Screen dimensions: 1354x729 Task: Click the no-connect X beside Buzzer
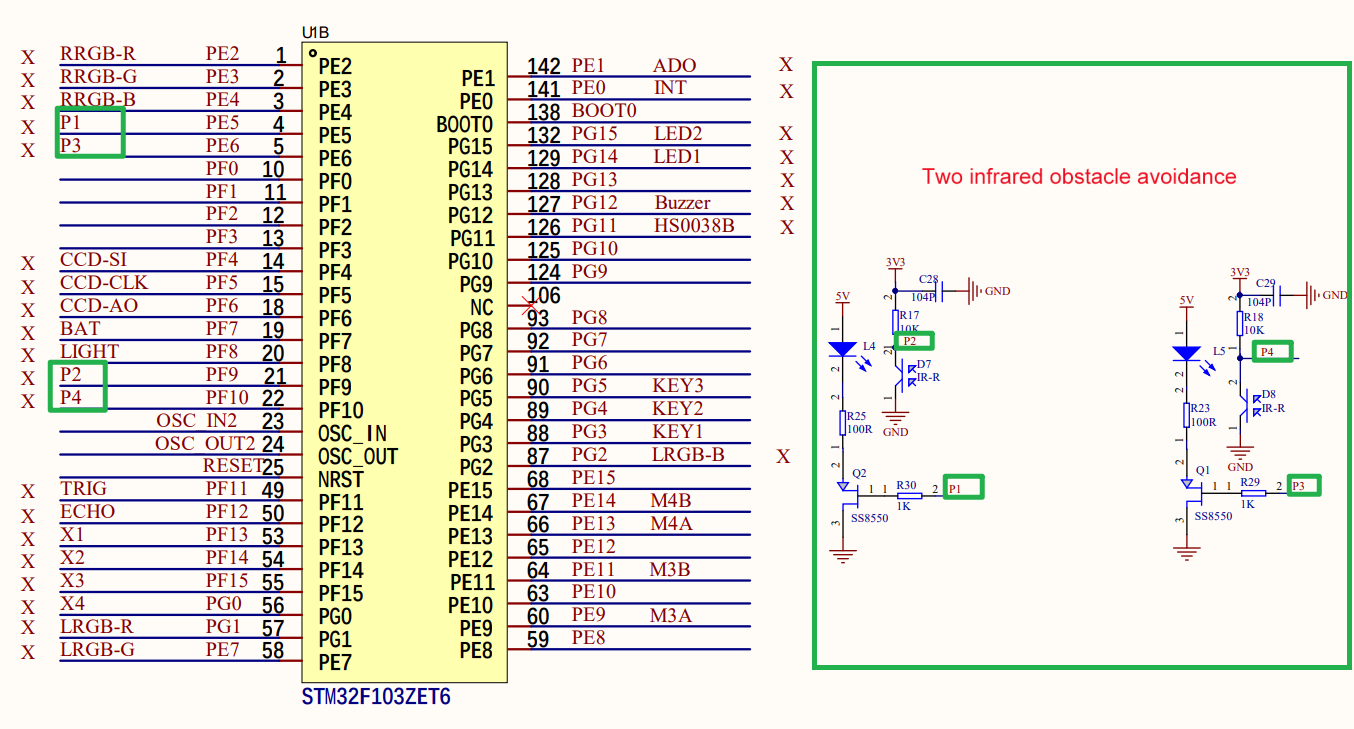787,203
